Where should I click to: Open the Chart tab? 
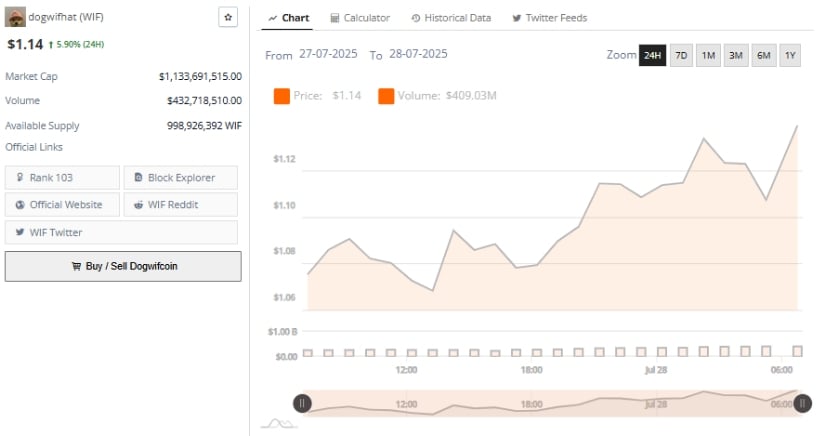tap(287, 18)
